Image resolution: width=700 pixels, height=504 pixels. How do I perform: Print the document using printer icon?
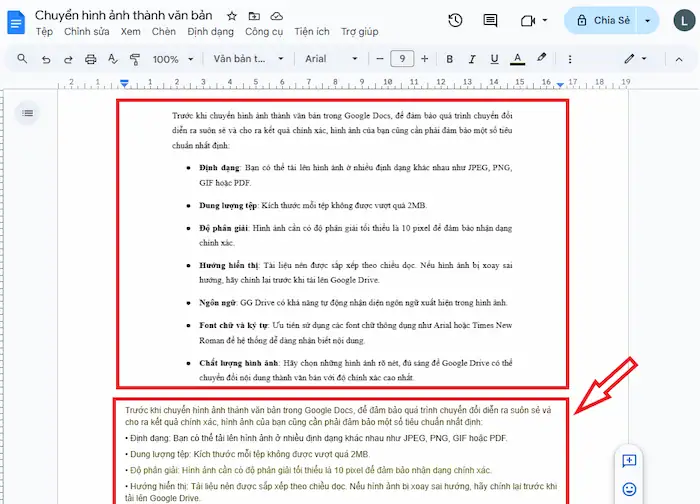tap(91, 59)
